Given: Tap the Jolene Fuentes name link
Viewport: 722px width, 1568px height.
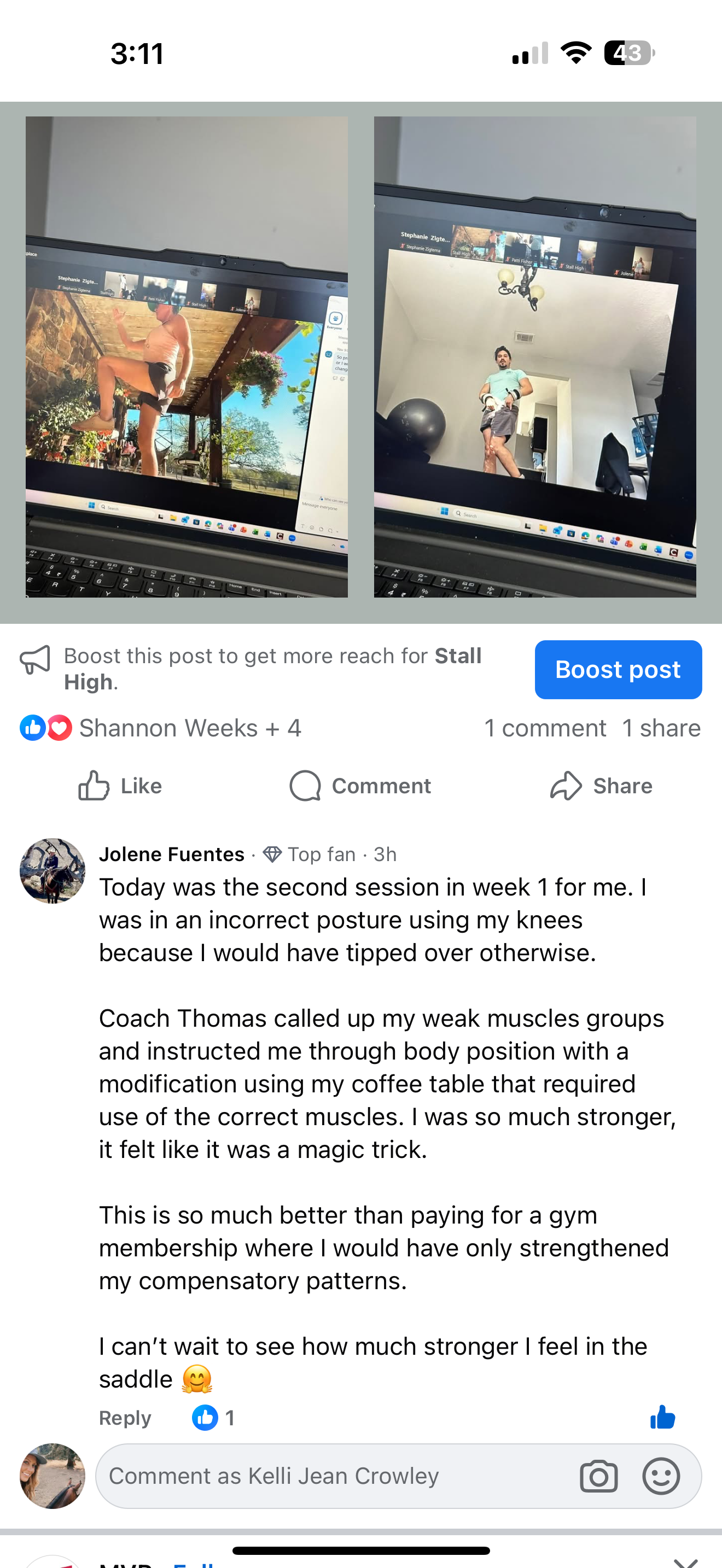Looking at the screenshot, I should click(x=172, y=854).
